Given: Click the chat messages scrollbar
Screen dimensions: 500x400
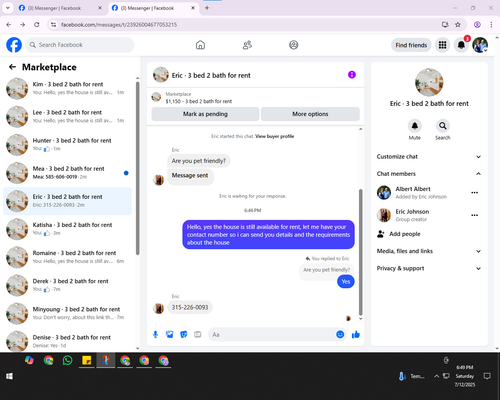Looking at the screenshot, I should [x=360, y=252].
